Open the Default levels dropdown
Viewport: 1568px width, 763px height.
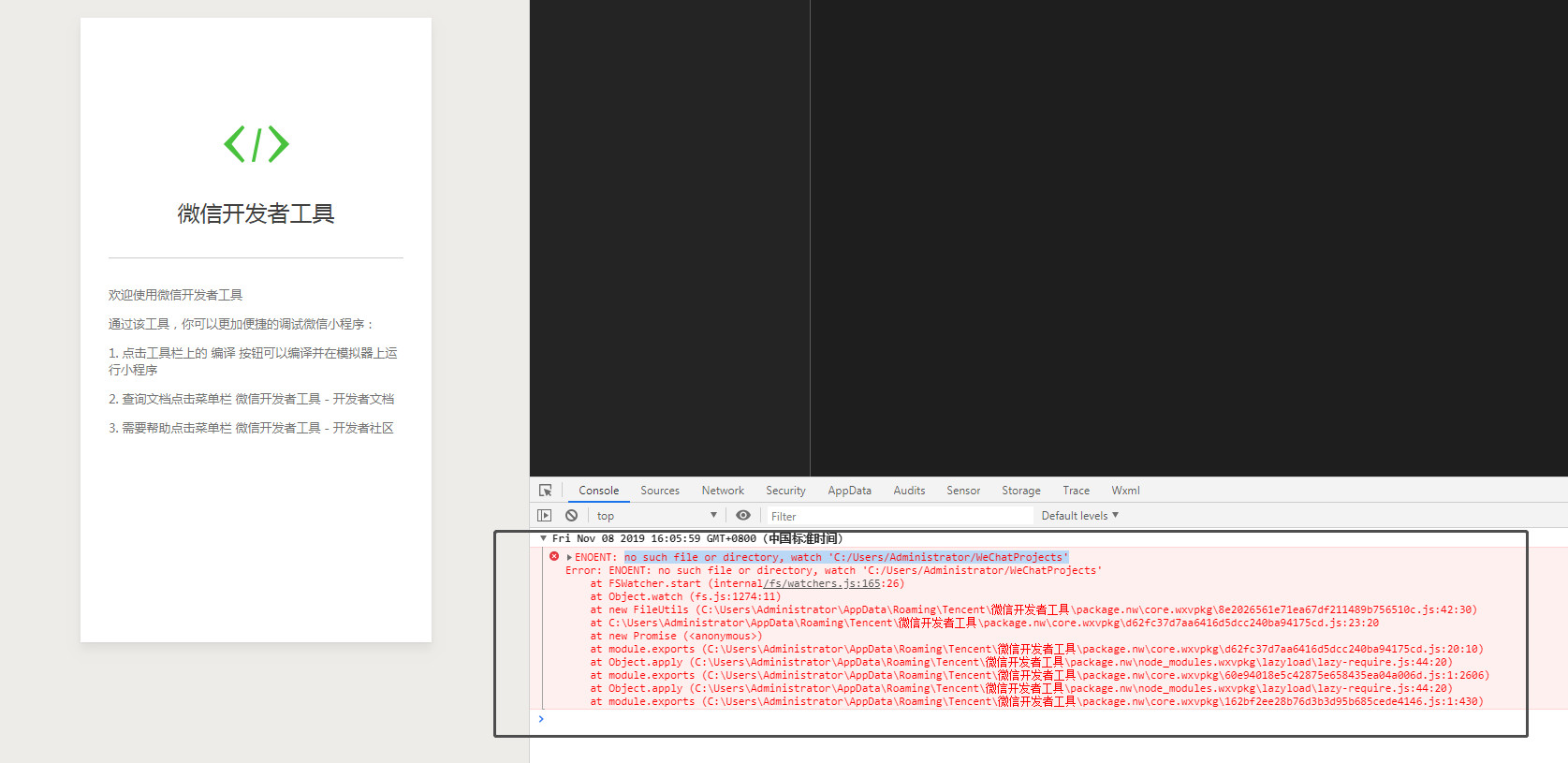[1080, 516]
